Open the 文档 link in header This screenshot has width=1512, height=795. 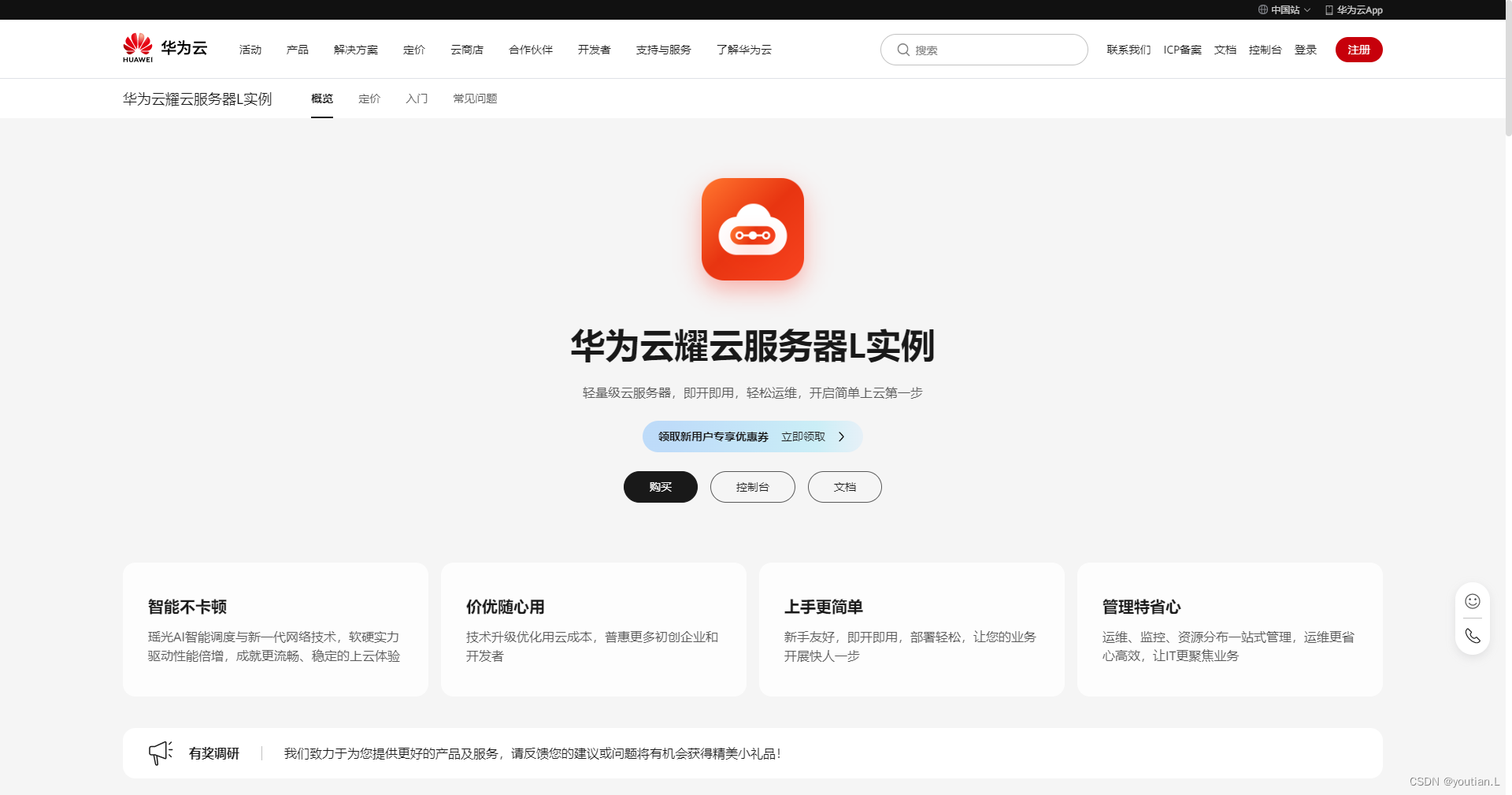click(1225, 50)
